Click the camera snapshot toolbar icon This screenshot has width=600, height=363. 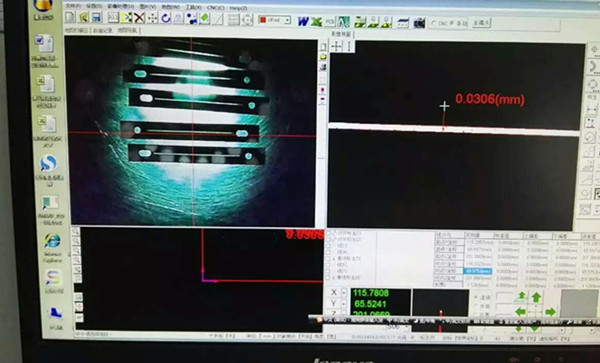tap(419, 23)
